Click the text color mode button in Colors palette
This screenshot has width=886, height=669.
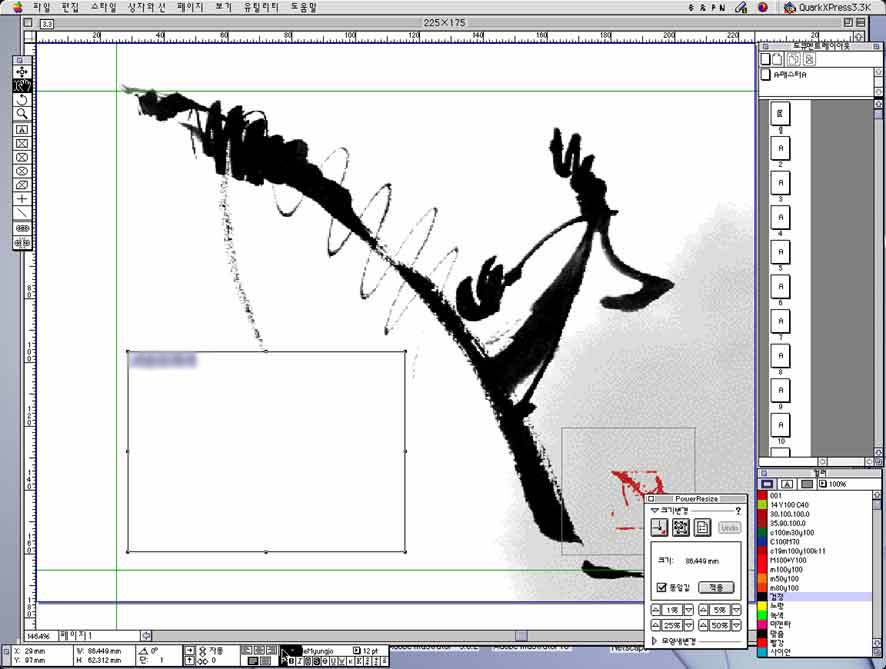click(787, 484)
